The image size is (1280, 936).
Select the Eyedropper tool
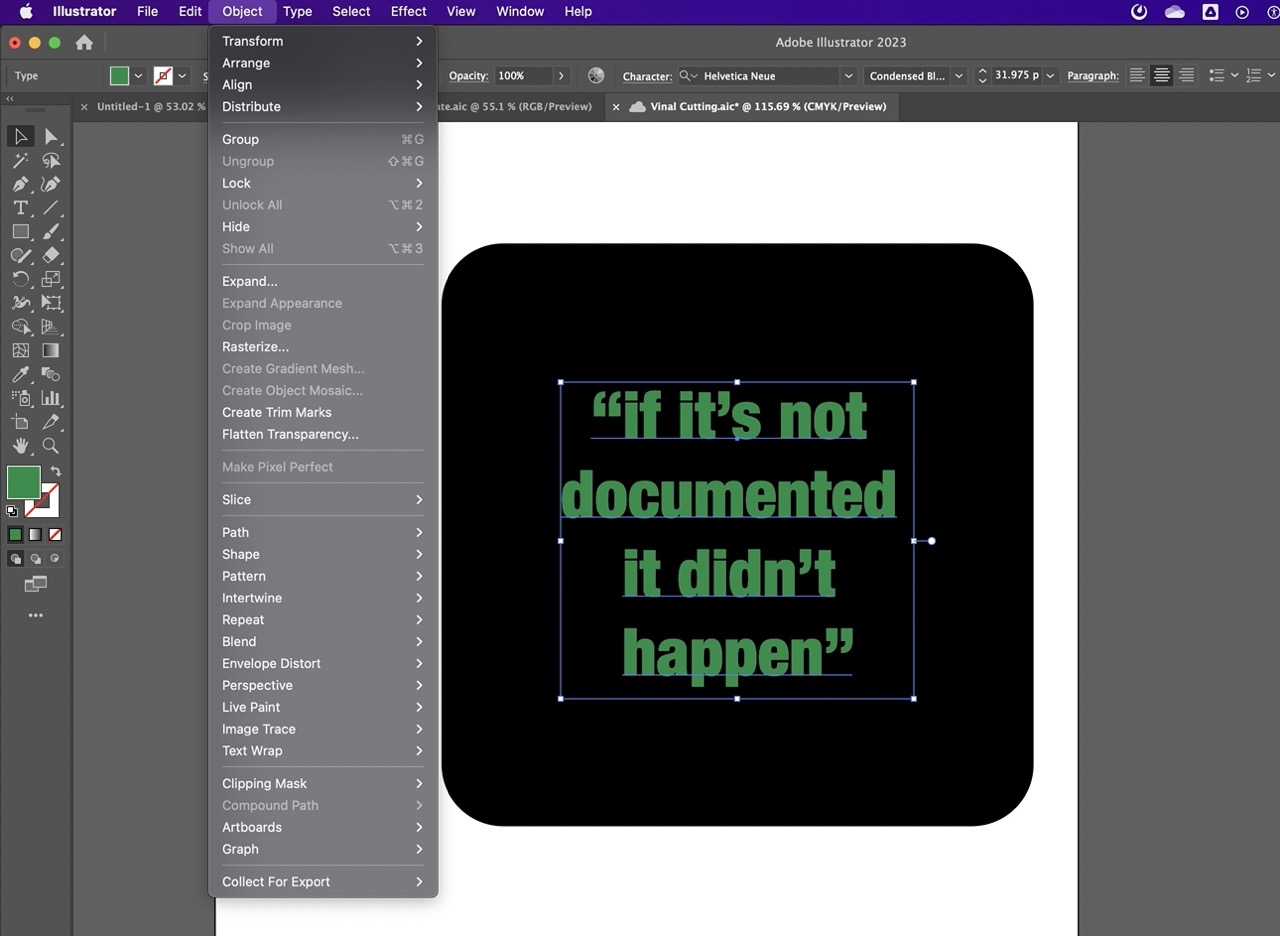pos(20,375)
